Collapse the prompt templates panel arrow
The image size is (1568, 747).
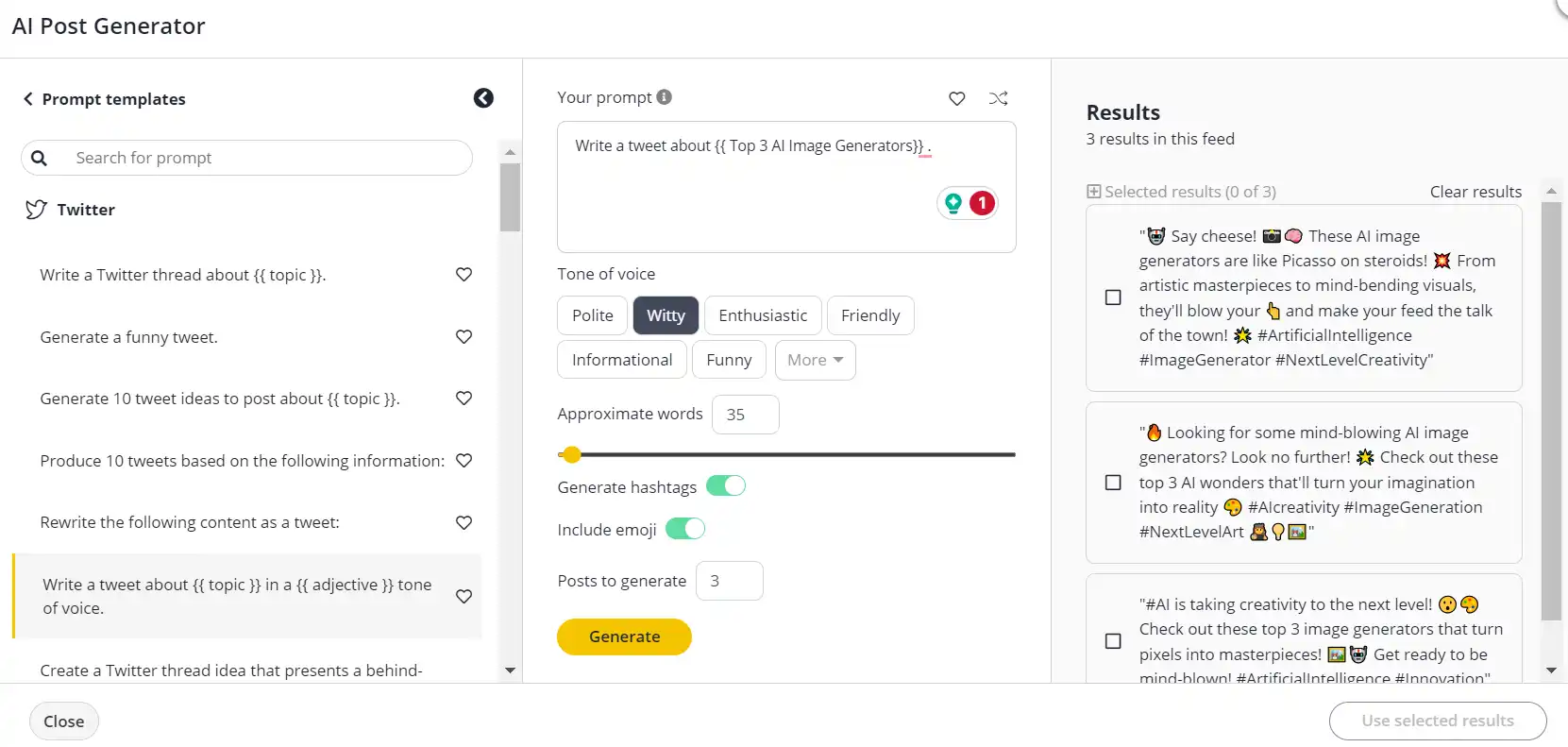coord(483,98)
